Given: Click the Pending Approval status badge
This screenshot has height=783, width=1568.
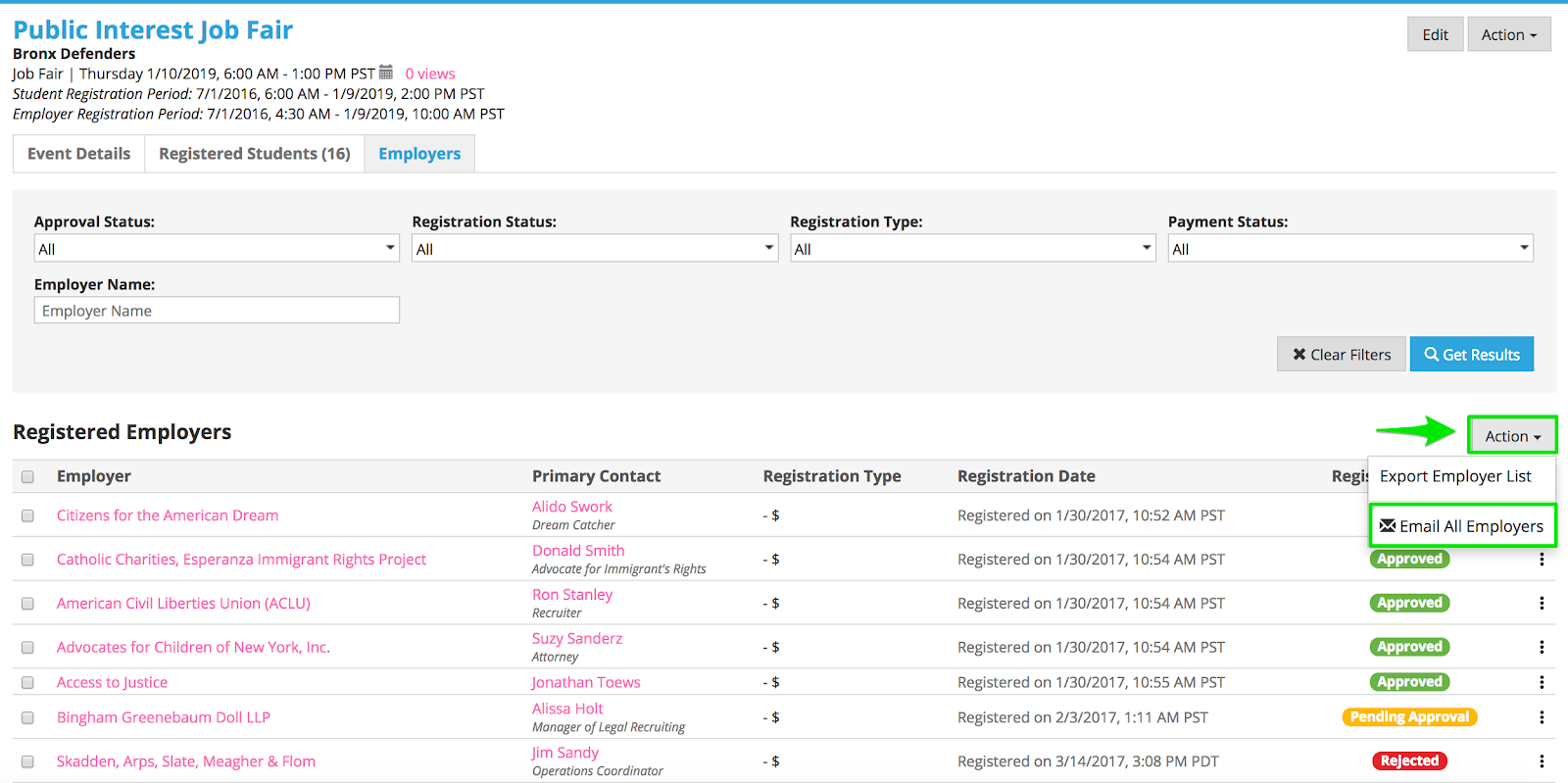Looking at the screenshot, I should [1409, 717].
